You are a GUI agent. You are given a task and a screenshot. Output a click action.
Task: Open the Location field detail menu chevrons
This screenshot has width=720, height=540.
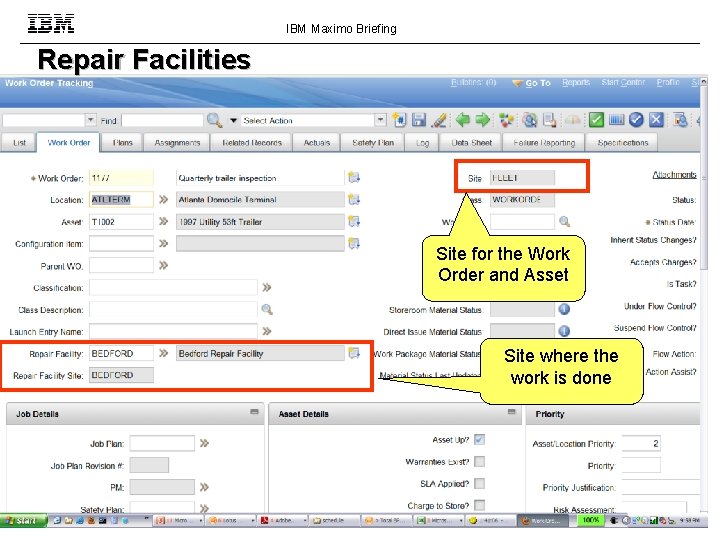tap(163, 199)
